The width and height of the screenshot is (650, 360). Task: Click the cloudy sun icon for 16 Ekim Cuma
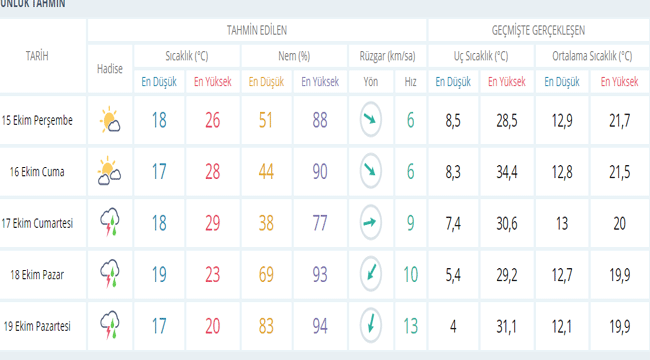coord(109,171)
